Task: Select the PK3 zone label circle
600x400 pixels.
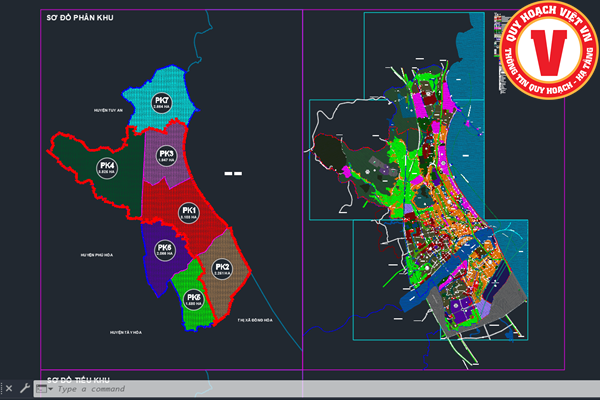Action: click(166, 155)
